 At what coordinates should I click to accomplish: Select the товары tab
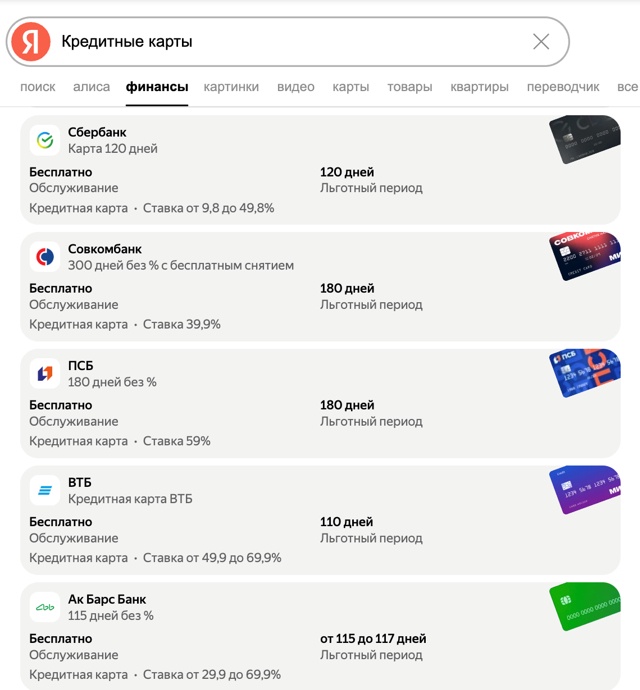[x=410, y=87]
